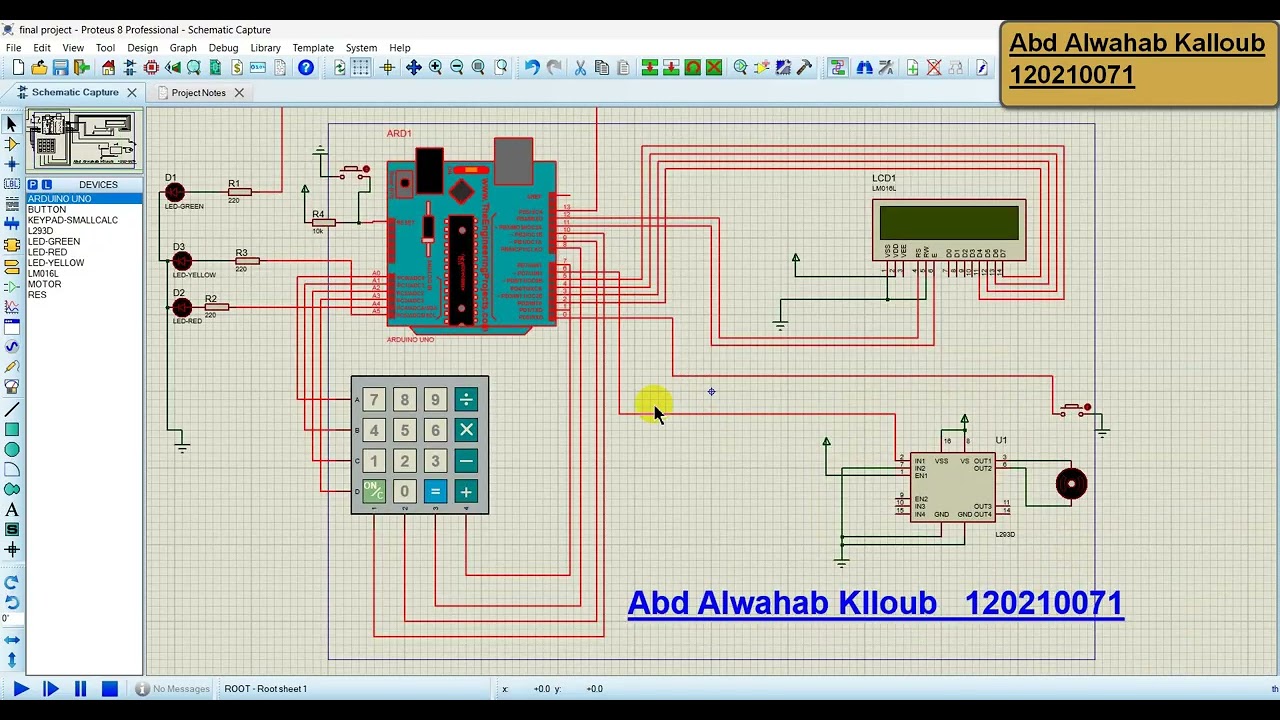Toggle the grid display icon
Image resolution: width=1280 pixels, height=720 pixels.
click(361, 68)
